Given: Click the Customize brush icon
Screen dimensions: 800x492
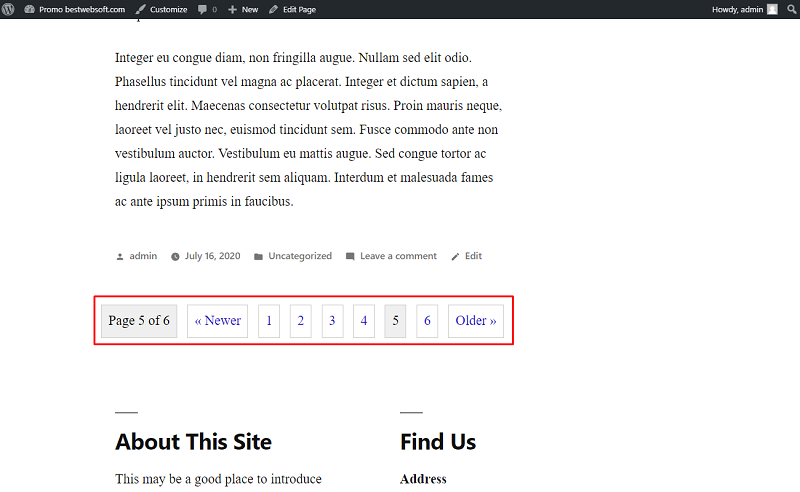Looking at the screenshot, I should click(140, 9).
